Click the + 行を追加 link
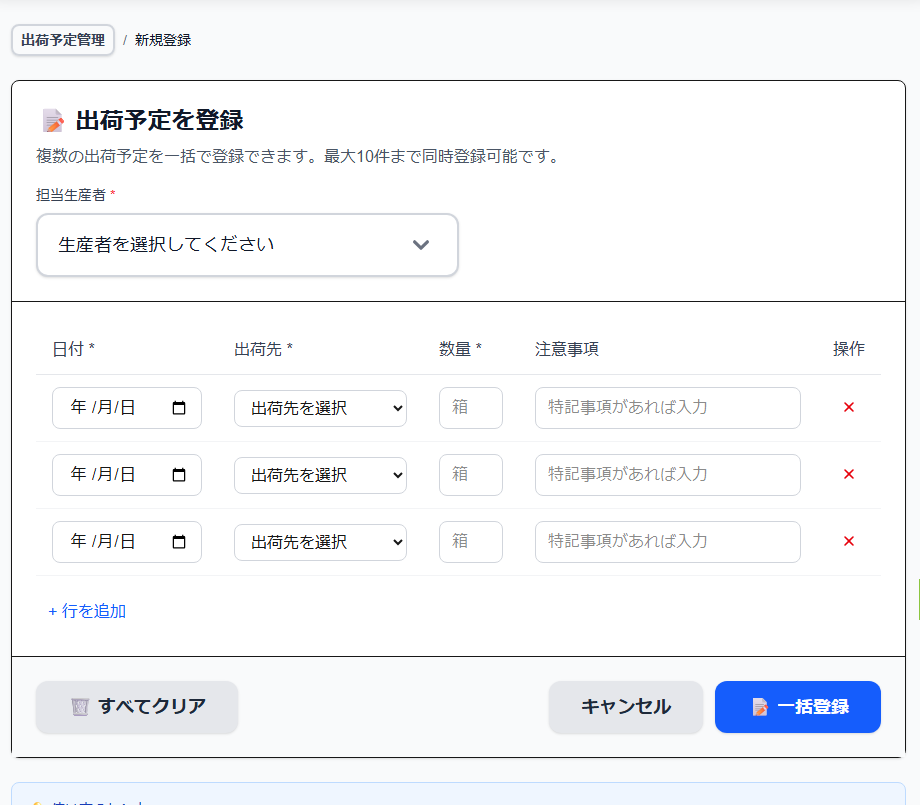This screenshot has height=805, width=920. (87, 611)
